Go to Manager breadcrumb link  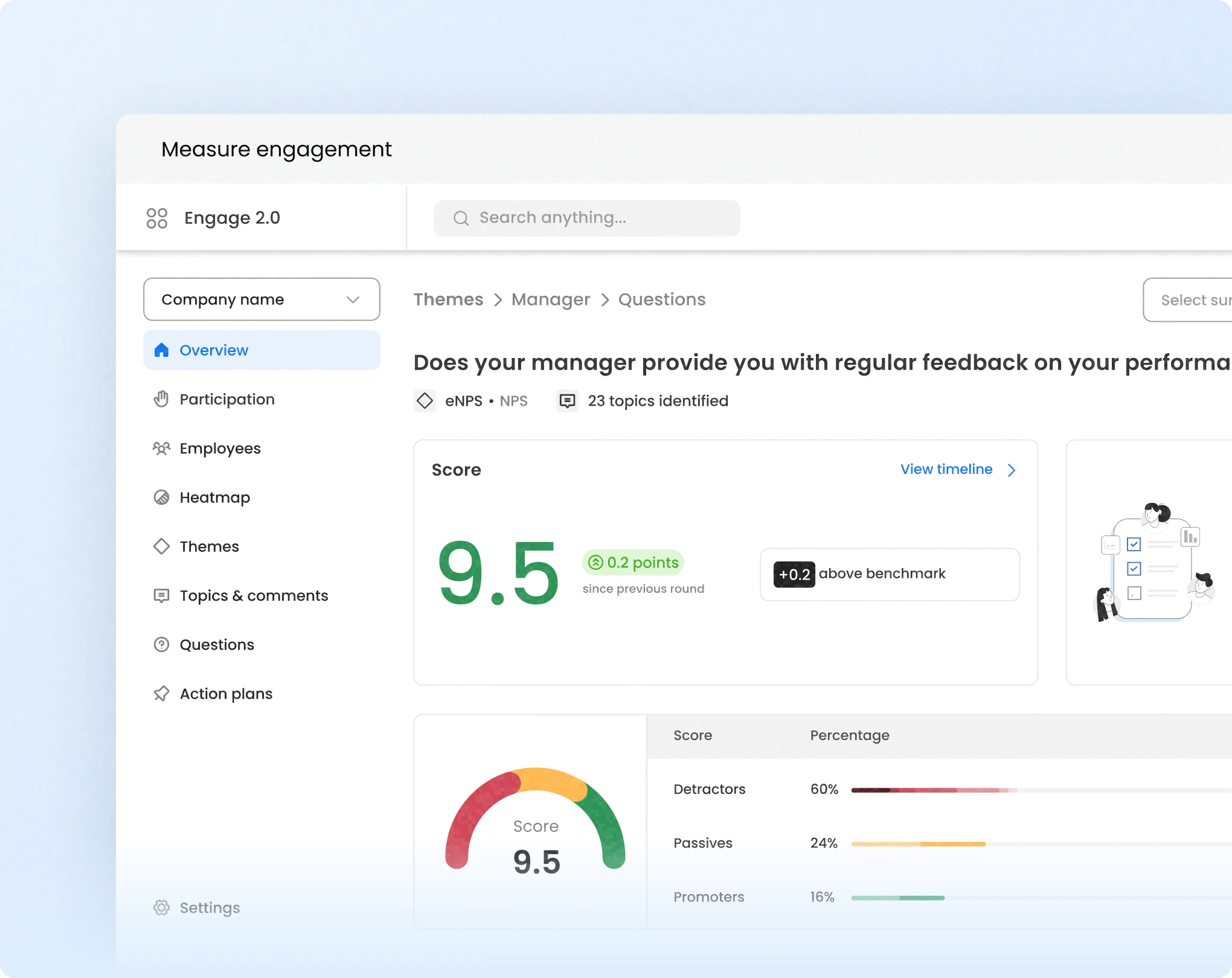click(x=550, y=299)
